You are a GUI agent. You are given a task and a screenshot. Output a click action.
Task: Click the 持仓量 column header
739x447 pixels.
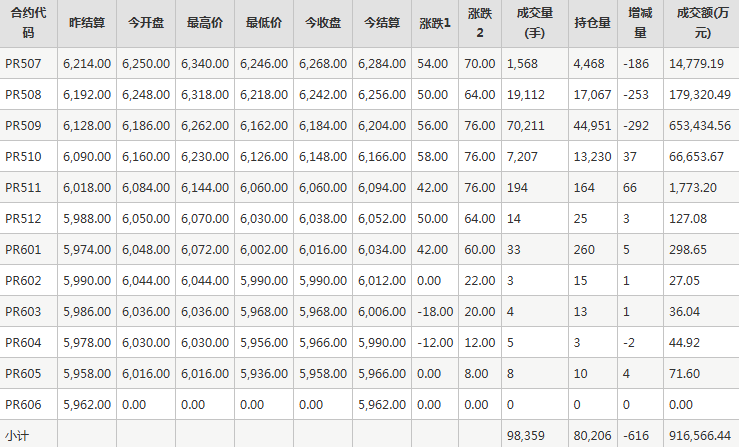tap(592, 23)
